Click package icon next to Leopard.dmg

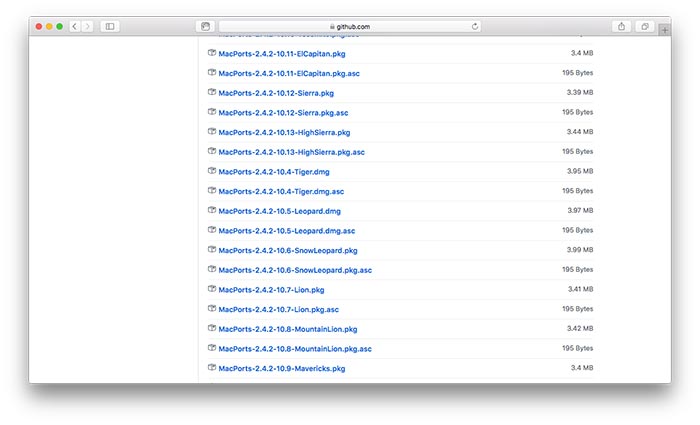pyautogui.click(x=212, y=210)
